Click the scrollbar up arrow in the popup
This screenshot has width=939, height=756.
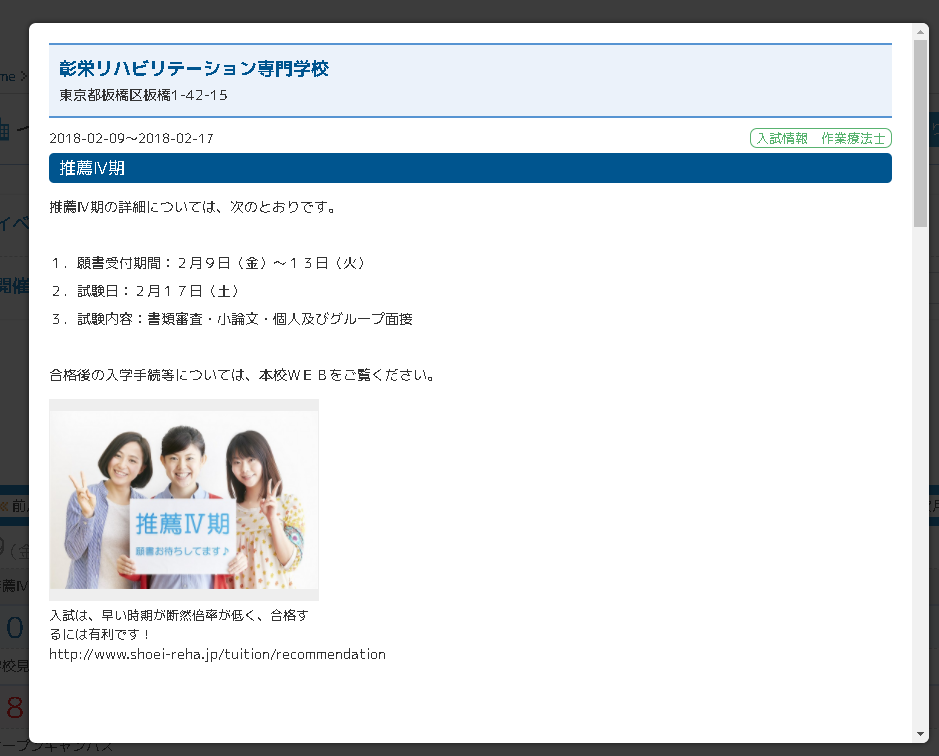coord(920,32)
